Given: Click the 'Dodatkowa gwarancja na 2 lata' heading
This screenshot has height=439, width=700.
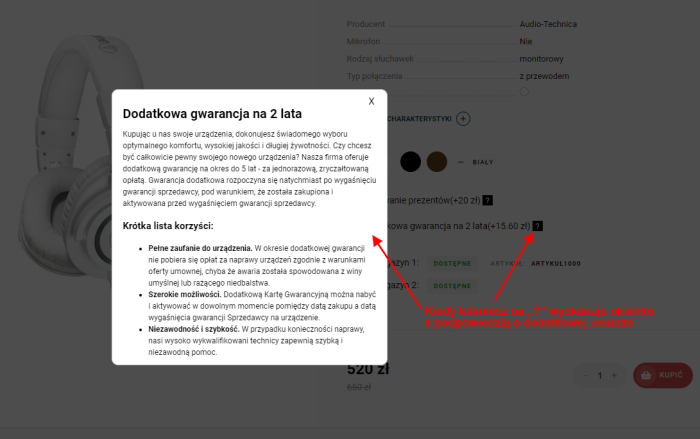Looking at the screenshot, I should [212, 114].
